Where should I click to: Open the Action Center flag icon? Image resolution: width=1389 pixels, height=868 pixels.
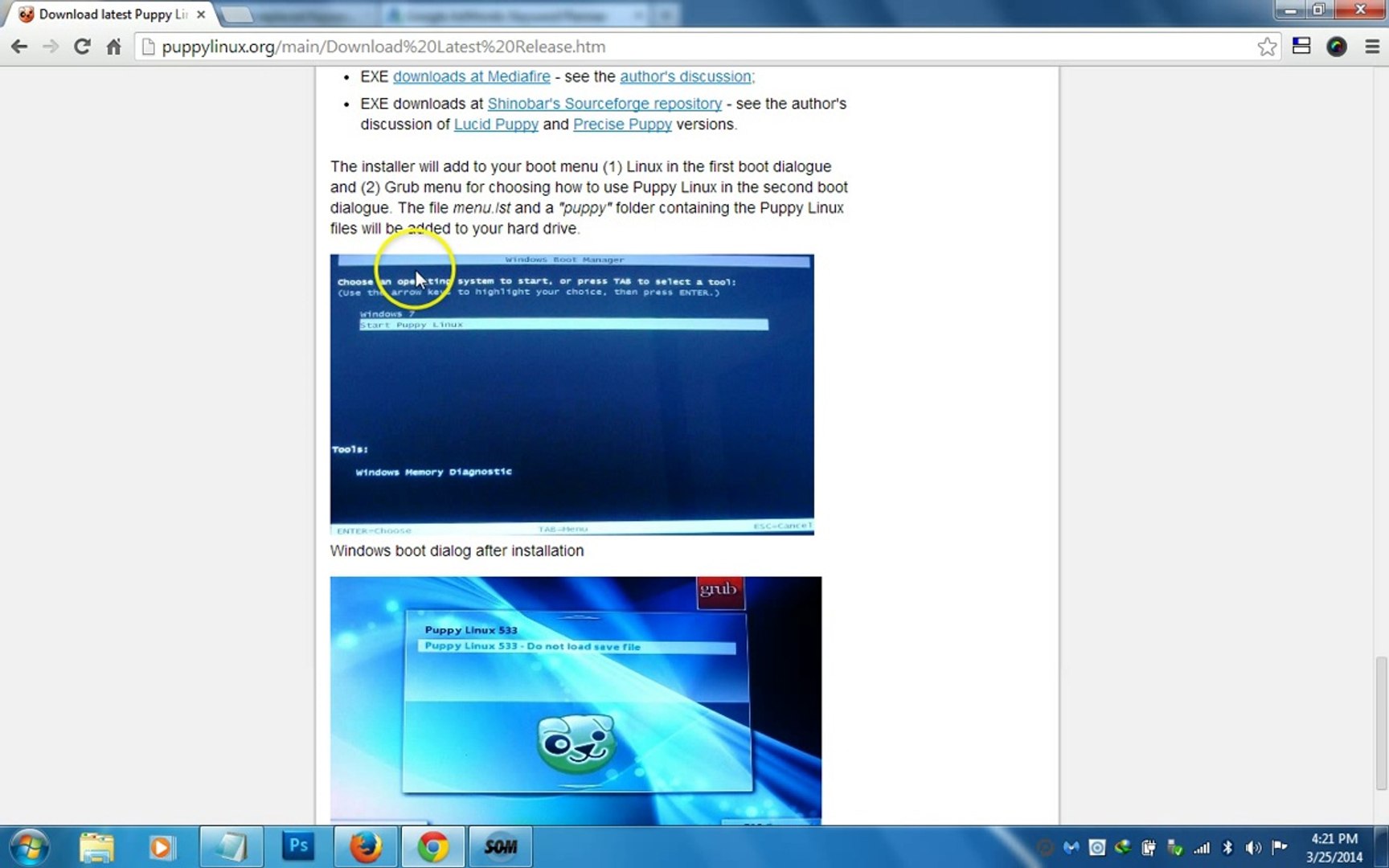click(x=1280, y=847)
